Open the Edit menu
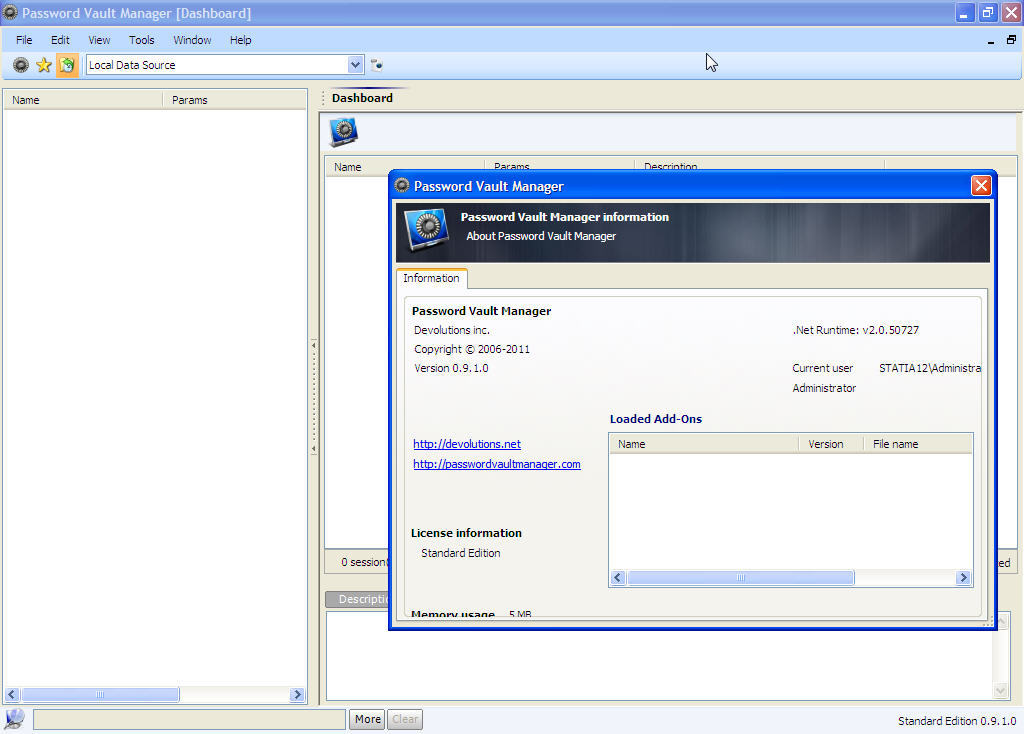The width and height of the screenshot is (1024, 734). click(x=60, y=40)
